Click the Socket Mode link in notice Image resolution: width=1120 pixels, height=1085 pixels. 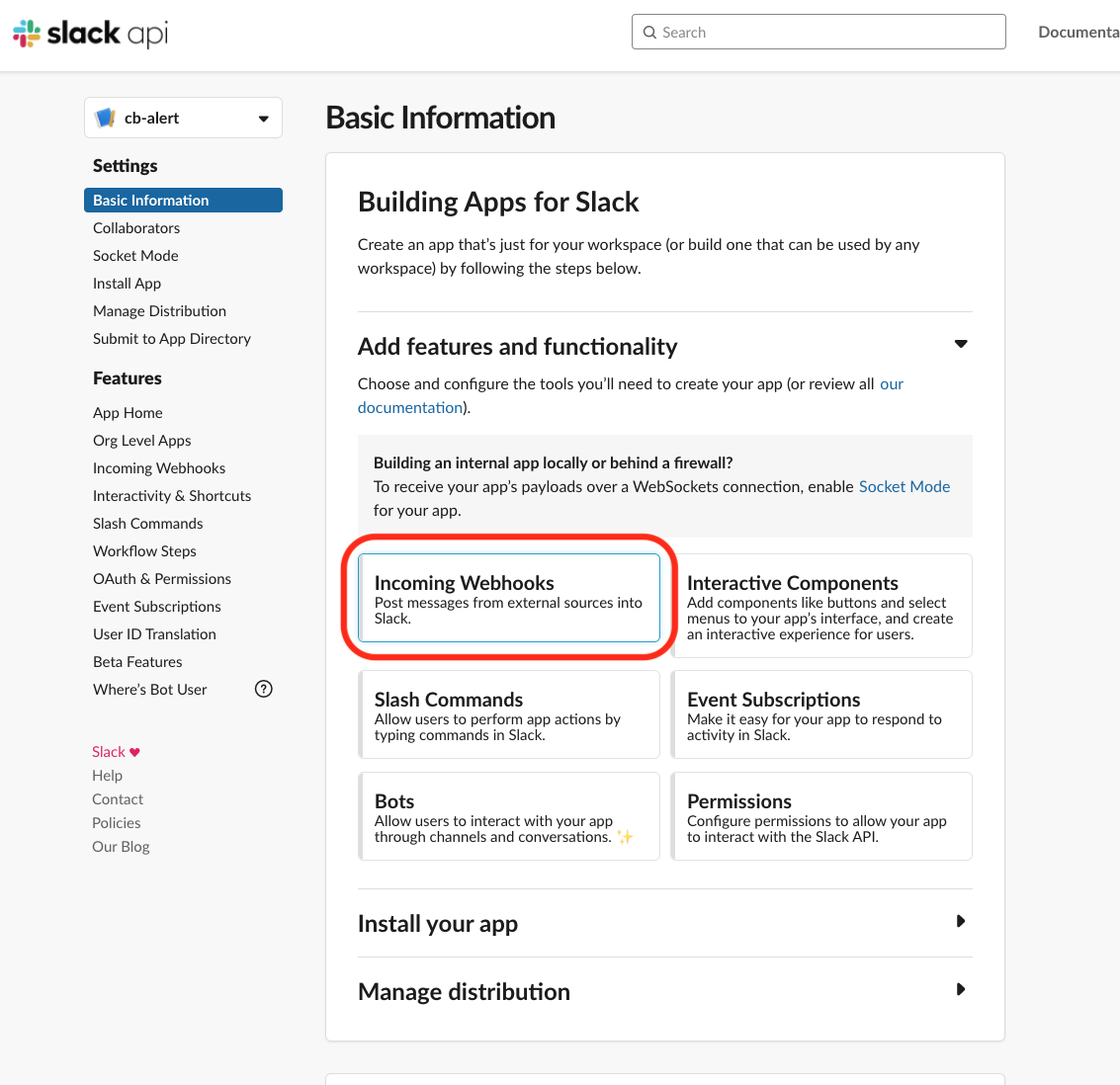(x=905, y=487)
